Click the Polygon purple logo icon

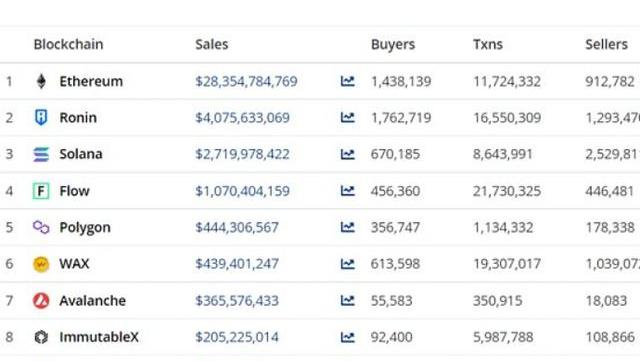tap(41, 227)
